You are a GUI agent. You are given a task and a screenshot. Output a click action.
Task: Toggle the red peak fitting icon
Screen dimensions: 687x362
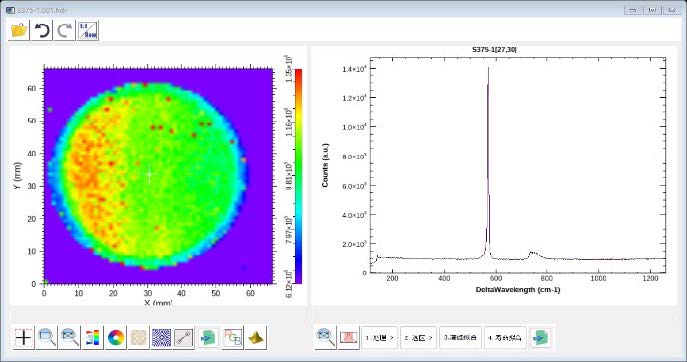349,337
